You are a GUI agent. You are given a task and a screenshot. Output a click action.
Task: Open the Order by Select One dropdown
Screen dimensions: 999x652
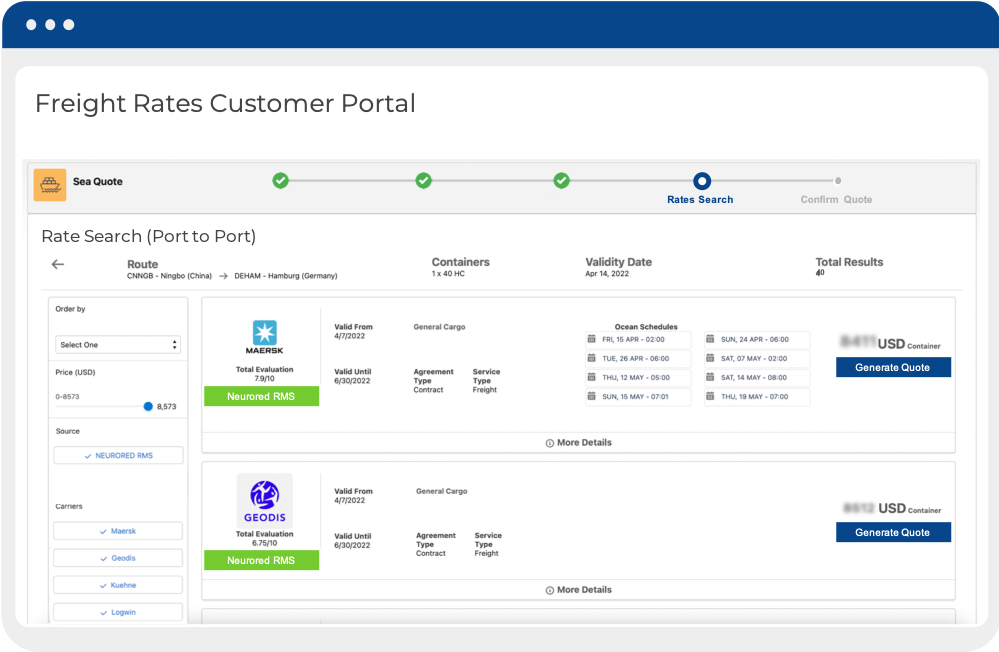[x=117, y=344]
